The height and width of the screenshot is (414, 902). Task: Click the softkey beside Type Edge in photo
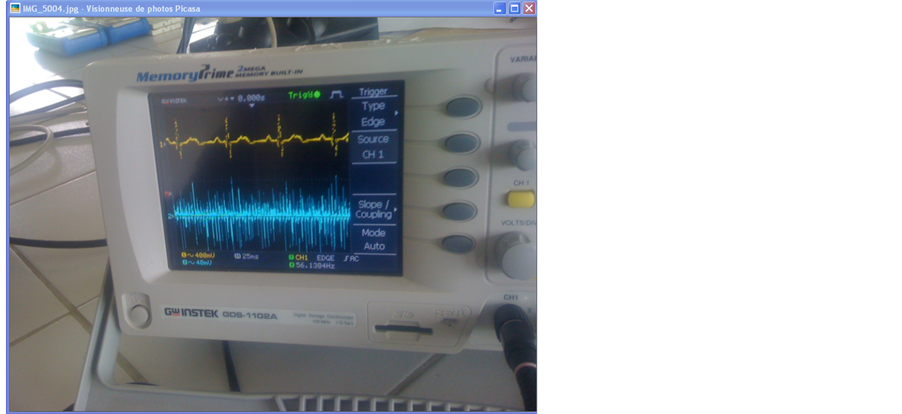463,107
